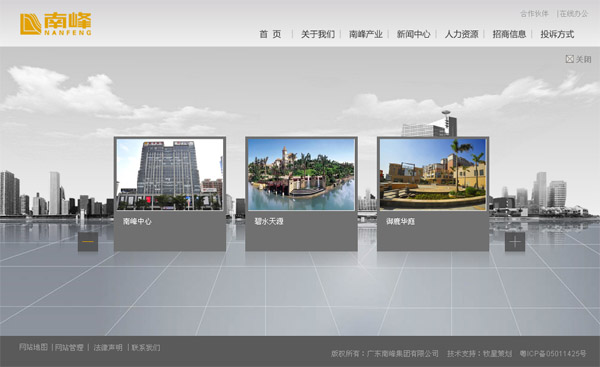Click the 技术支持 credit in footer
This screenshot has height=367, width=600.
479,354
